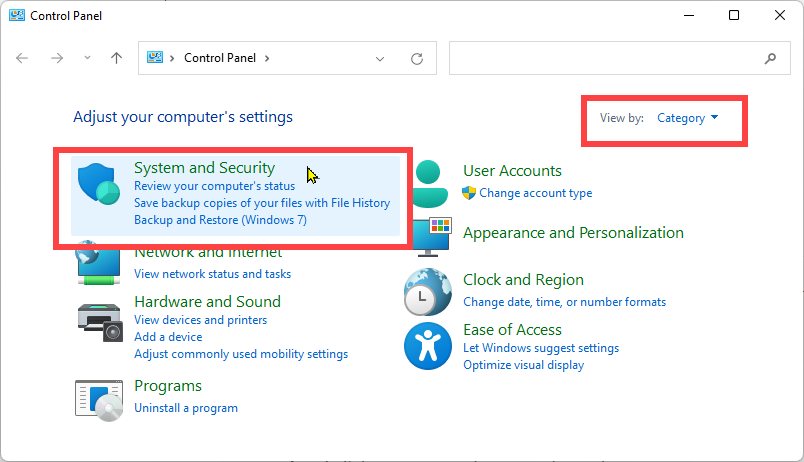Screen dimensions: 804x462
Task: Expand the address bar history dropdown
Action: click(380, 58)
